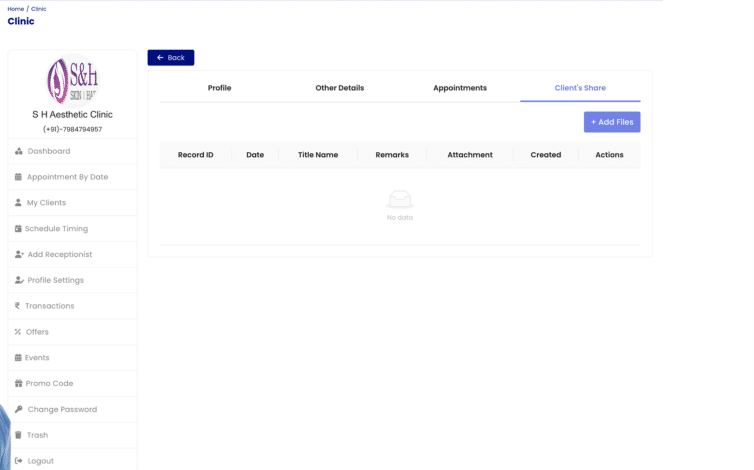Click the Promo Code gift icon

[x=18, y=383]
